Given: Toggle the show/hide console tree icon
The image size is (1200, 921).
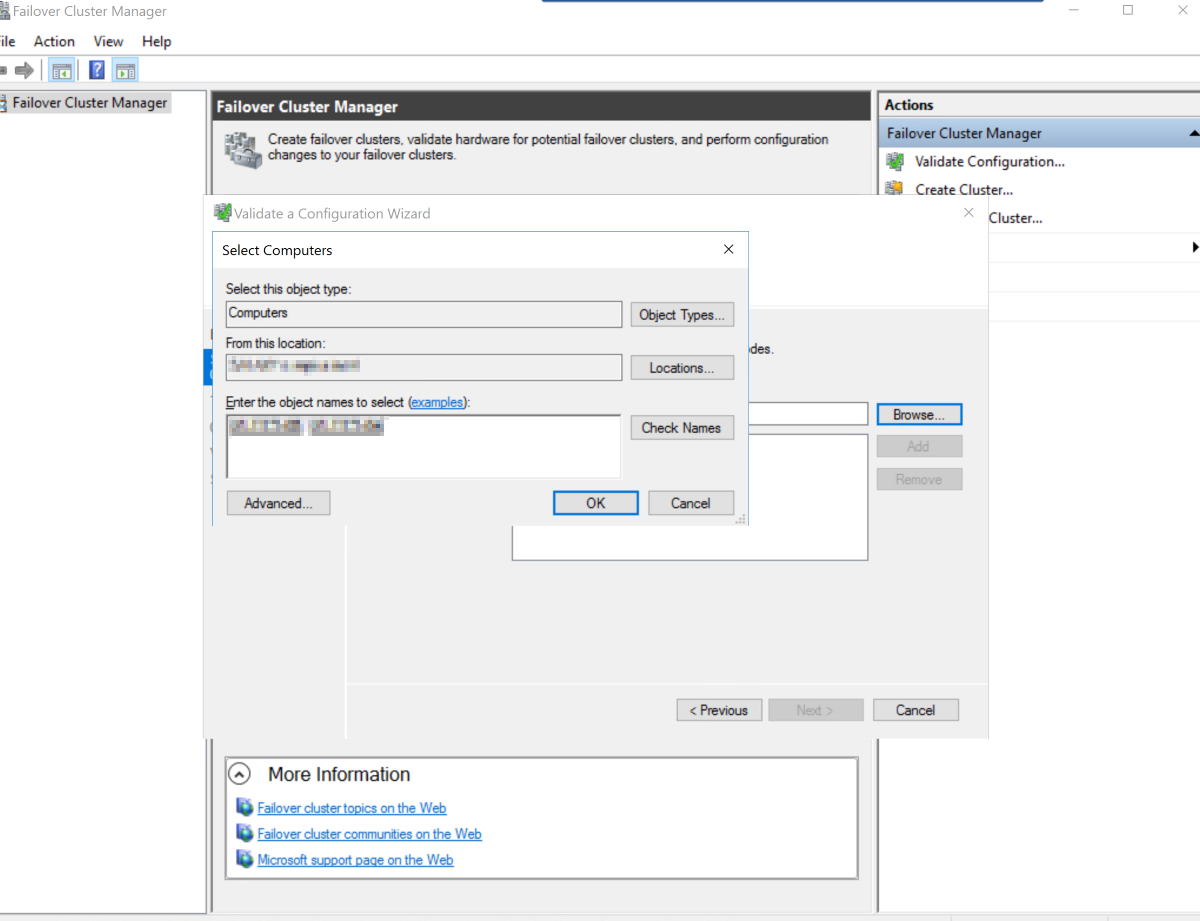Looking at the screenshot, I should click(x=62, y=70).
